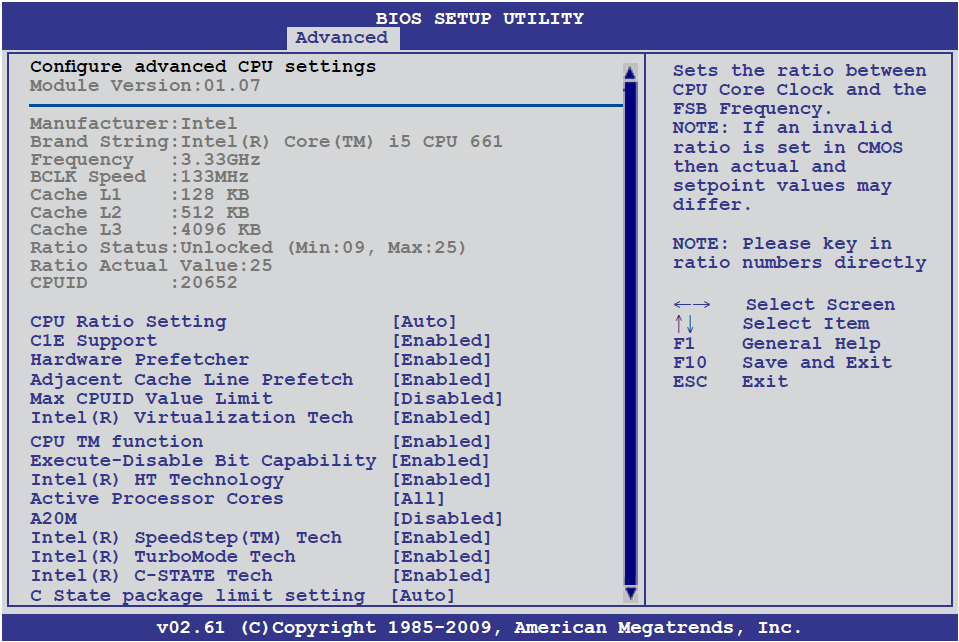Toggle Virtualization Tech [Enabled] value

point(442,418)
